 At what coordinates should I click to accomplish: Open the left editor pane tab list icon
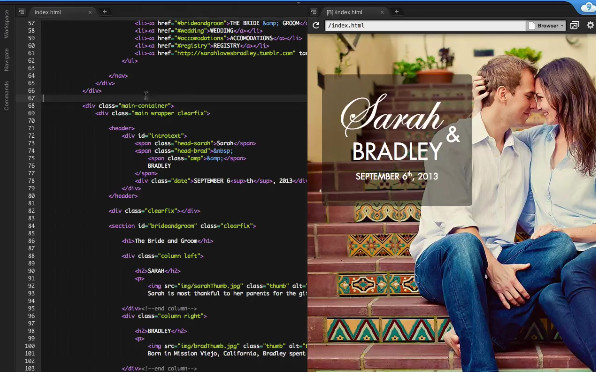[22, 12]
